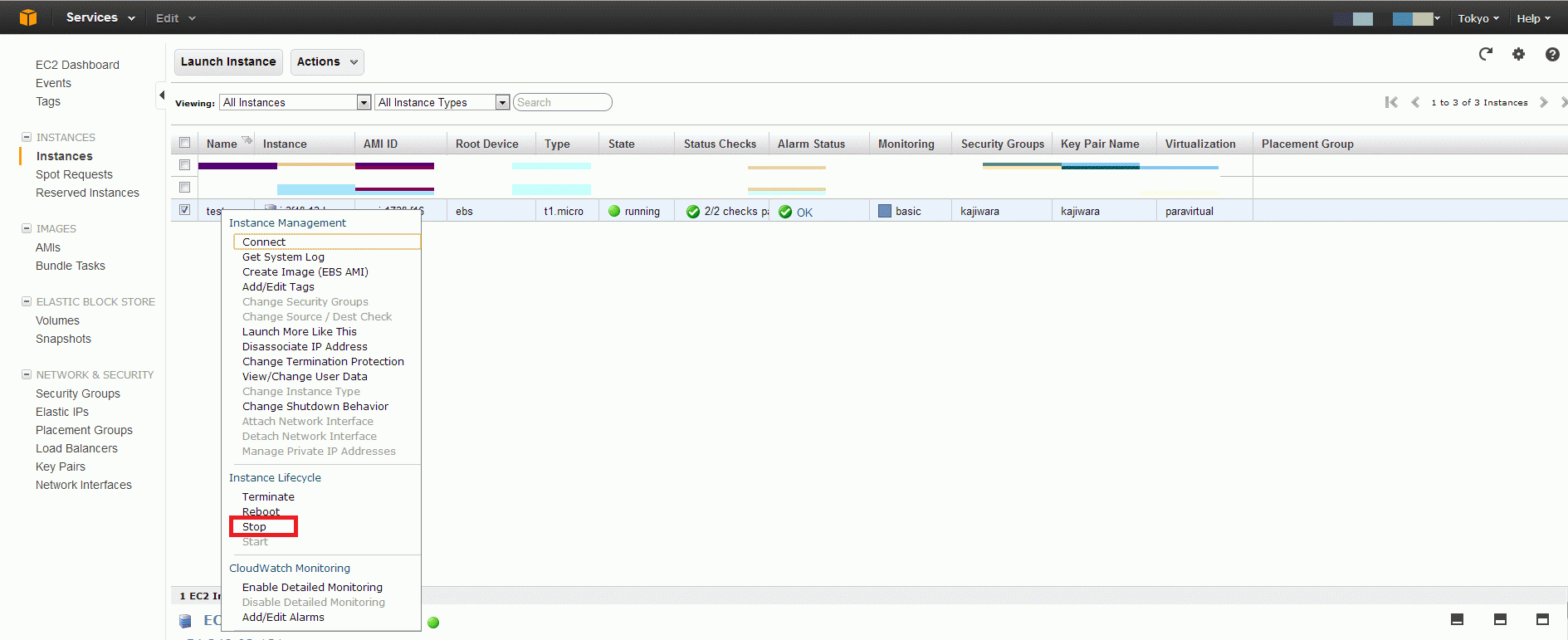Click the instance Search field

(563, 102)
